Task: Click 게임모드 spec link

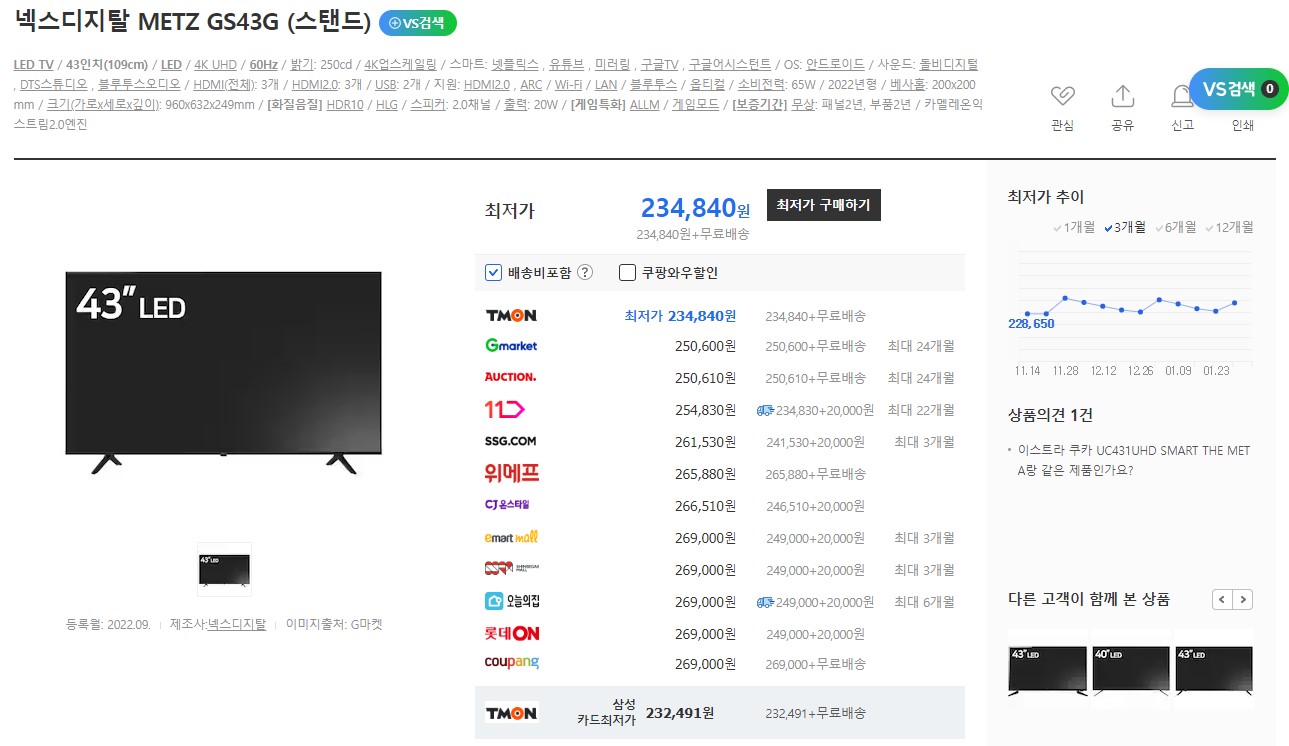Action: coord(695,104)
